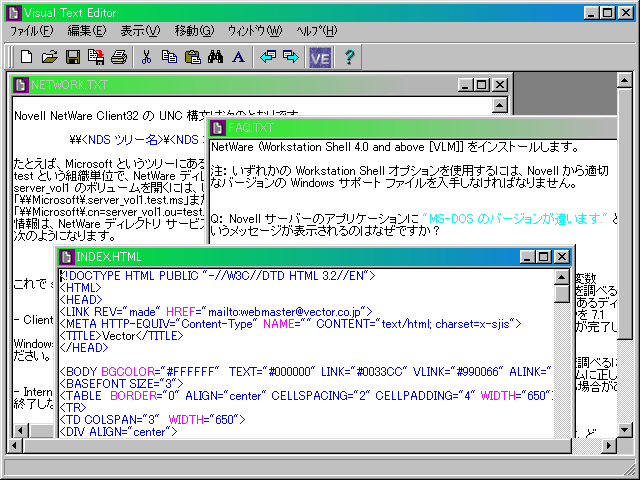This screenshot has width=640, height=480.
Task: Open the ウィンドウ(W) menu
Action: pos(255,31)
